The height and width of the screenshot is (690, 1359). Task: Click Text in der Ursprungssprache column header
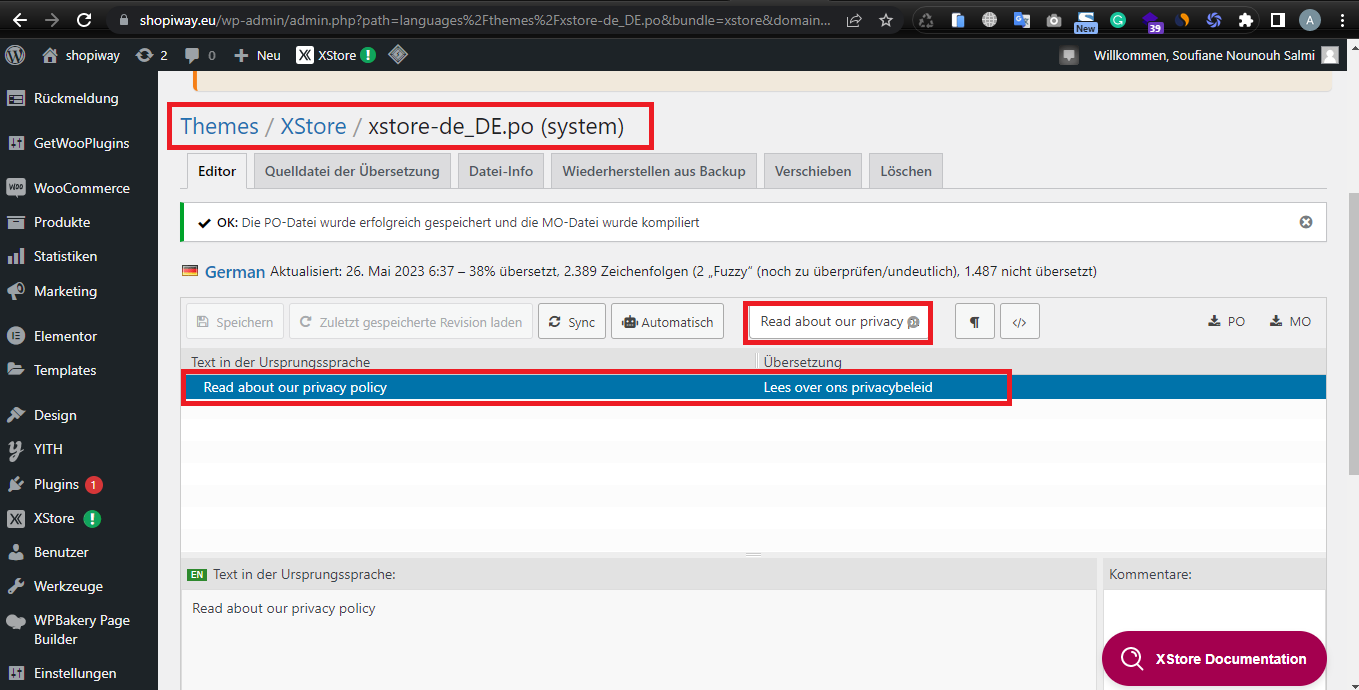(280, 362)
